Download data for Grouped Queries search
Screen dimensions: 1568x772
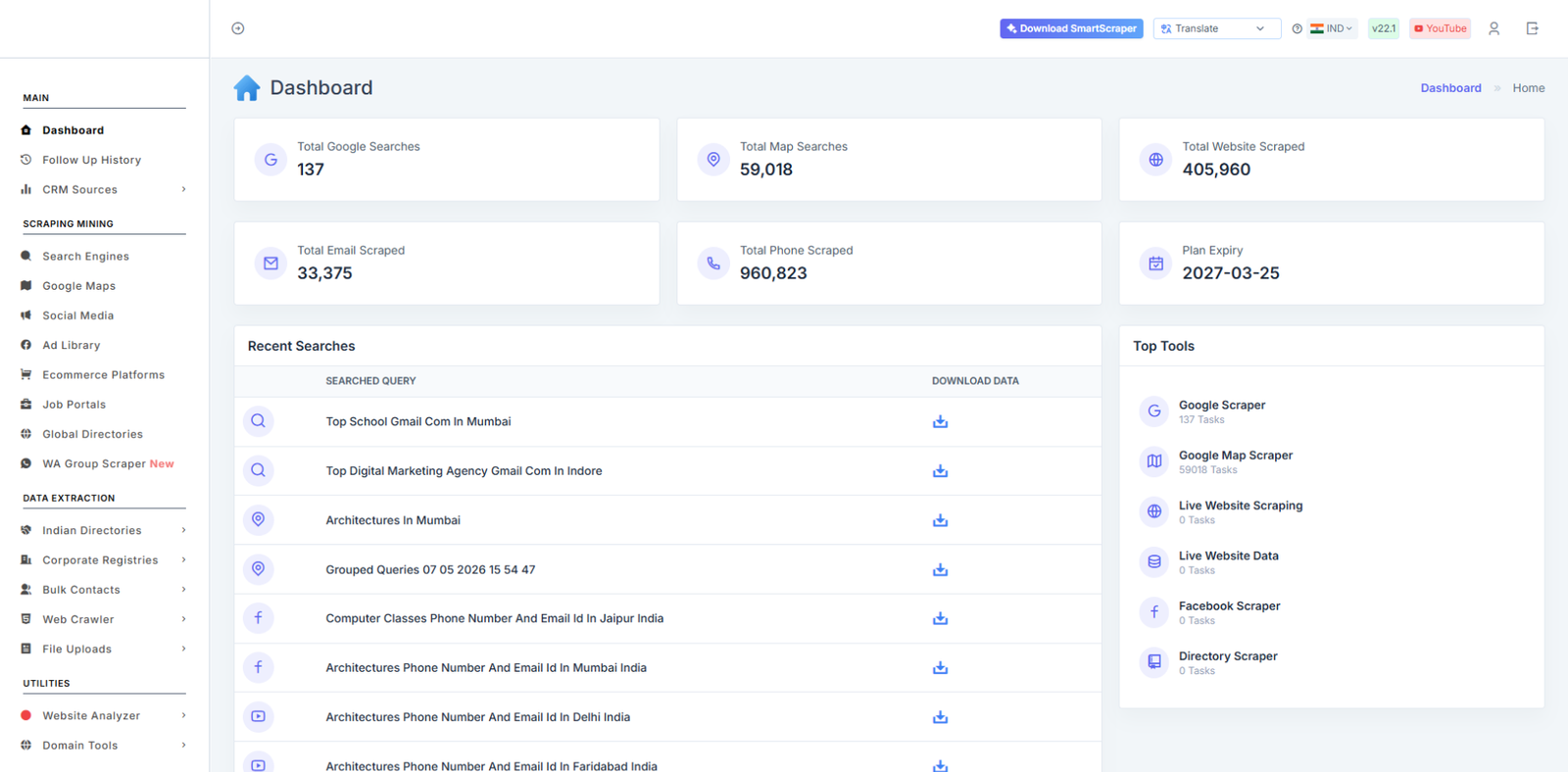click(940, 569)
